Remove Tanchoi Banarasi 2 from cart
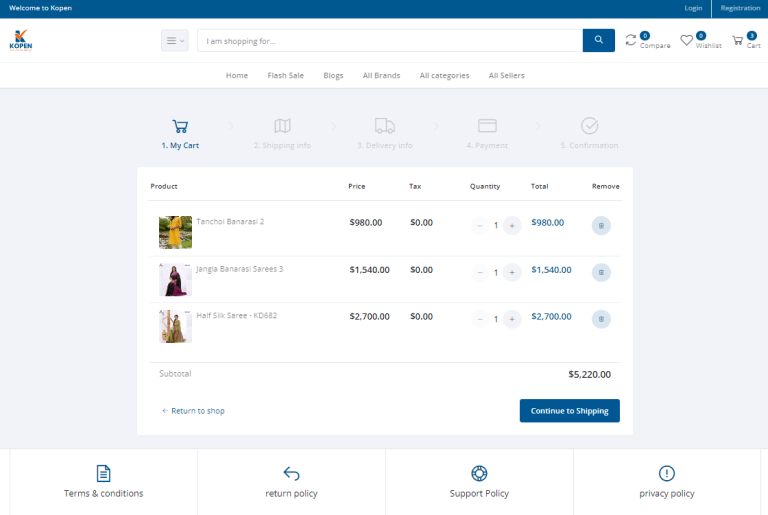This screenshot has height=515, width=768. click(x=601, y=226)
